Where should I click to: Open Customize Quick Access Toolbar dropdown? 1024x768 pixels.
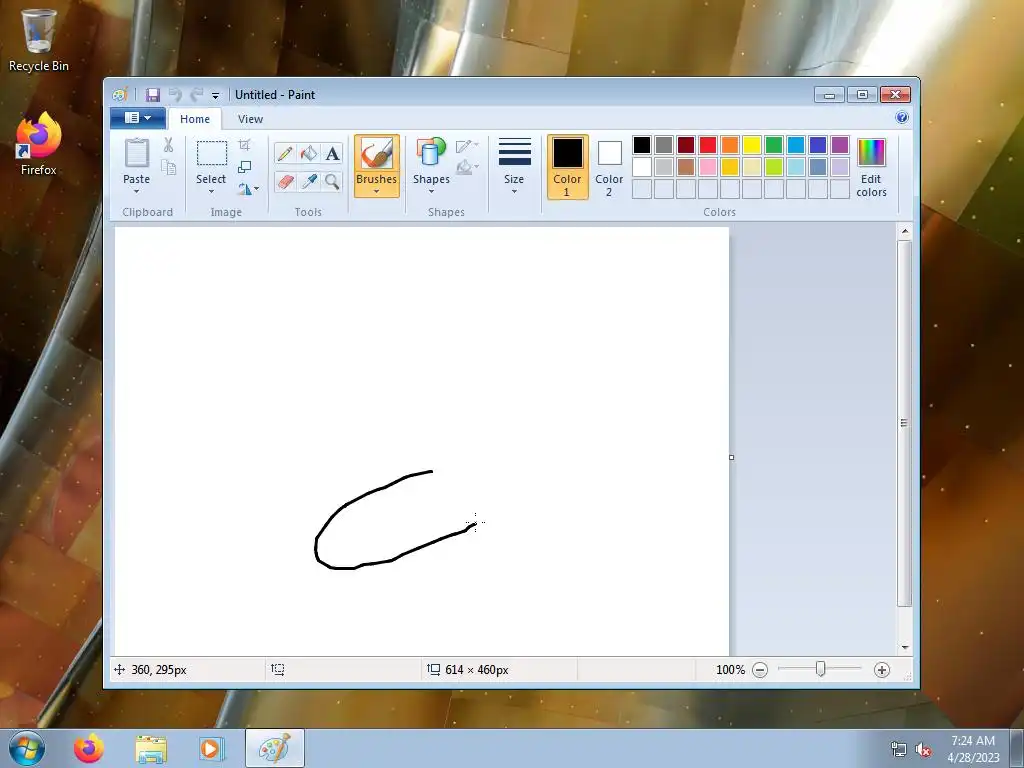tap(216, 96)
